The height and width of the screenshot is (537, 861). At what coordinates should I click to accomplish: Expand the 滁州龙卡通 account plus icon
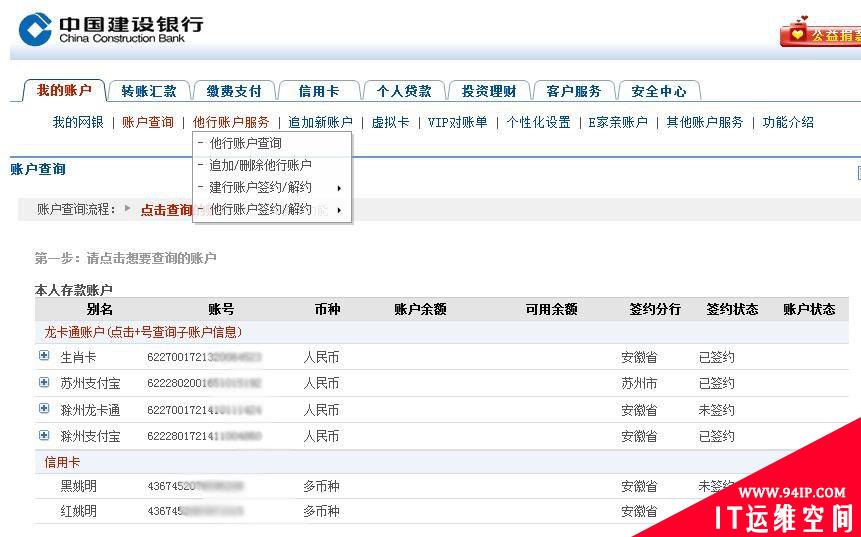44,409
